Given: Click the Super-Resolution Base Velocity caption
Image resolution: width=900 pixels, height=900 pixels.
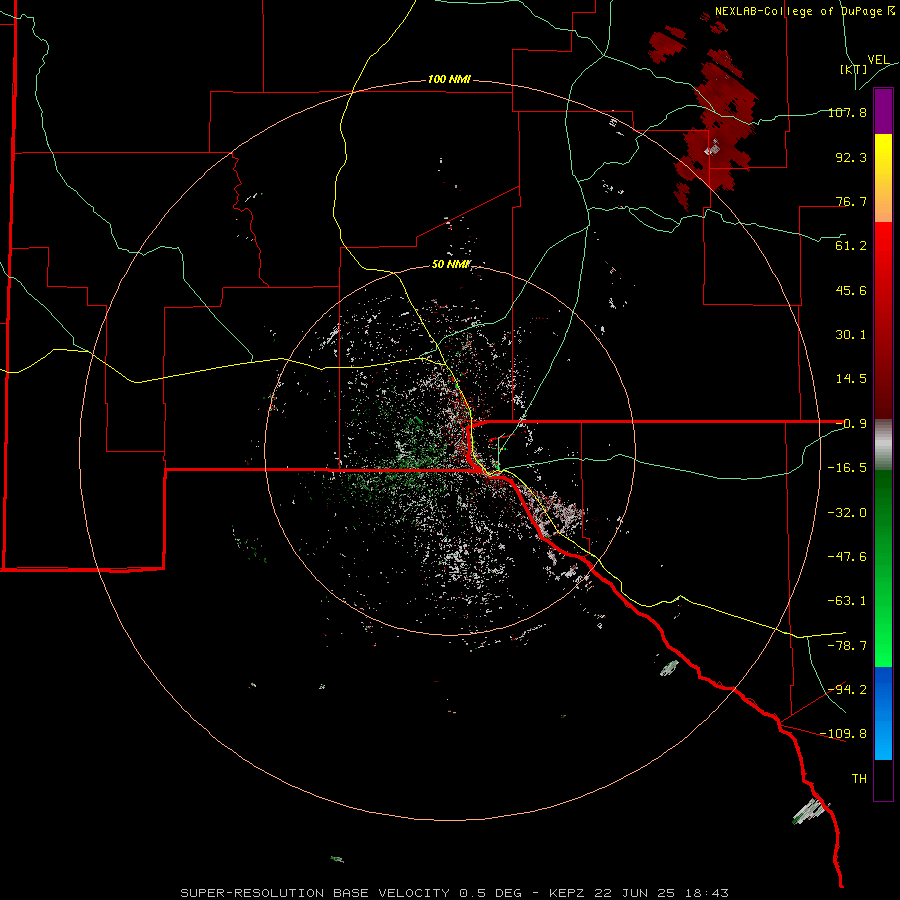Looking at the screenshot, I should [x=454, y=893].
